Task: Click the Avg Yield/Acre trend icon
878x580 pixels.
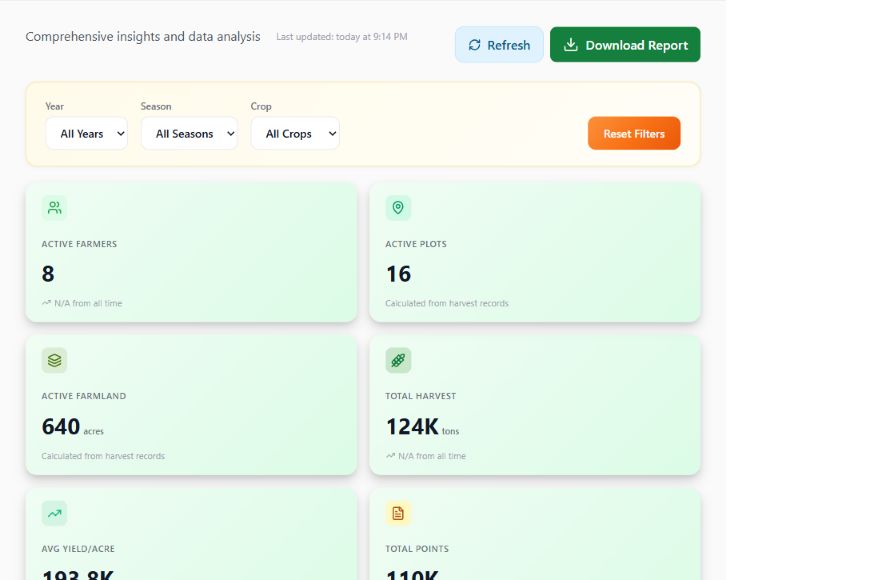Action: pyautogui.click(x=54, y=513)
